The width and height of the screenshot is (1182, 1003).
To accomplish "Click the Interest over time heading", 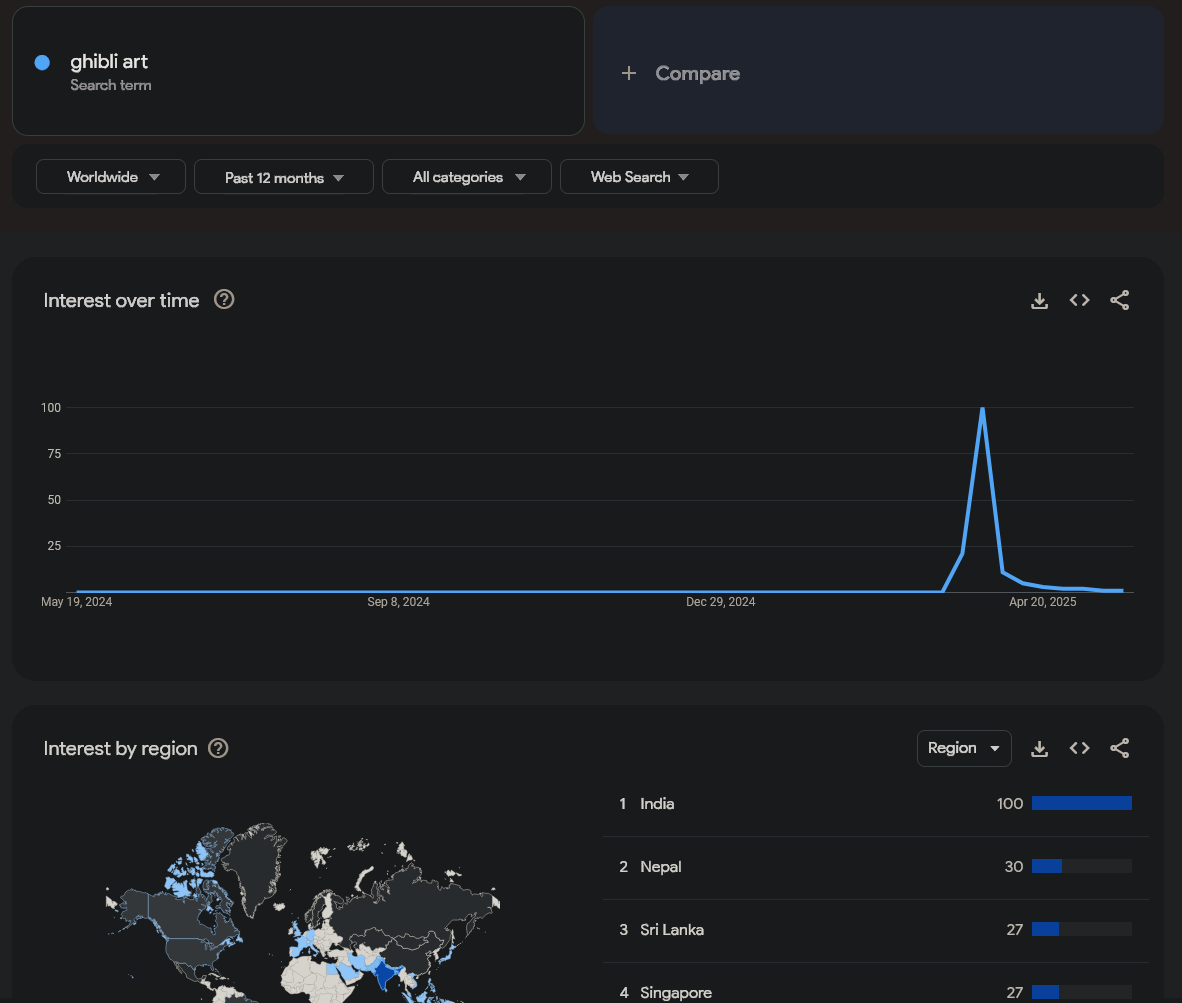I will coord(121,301).
